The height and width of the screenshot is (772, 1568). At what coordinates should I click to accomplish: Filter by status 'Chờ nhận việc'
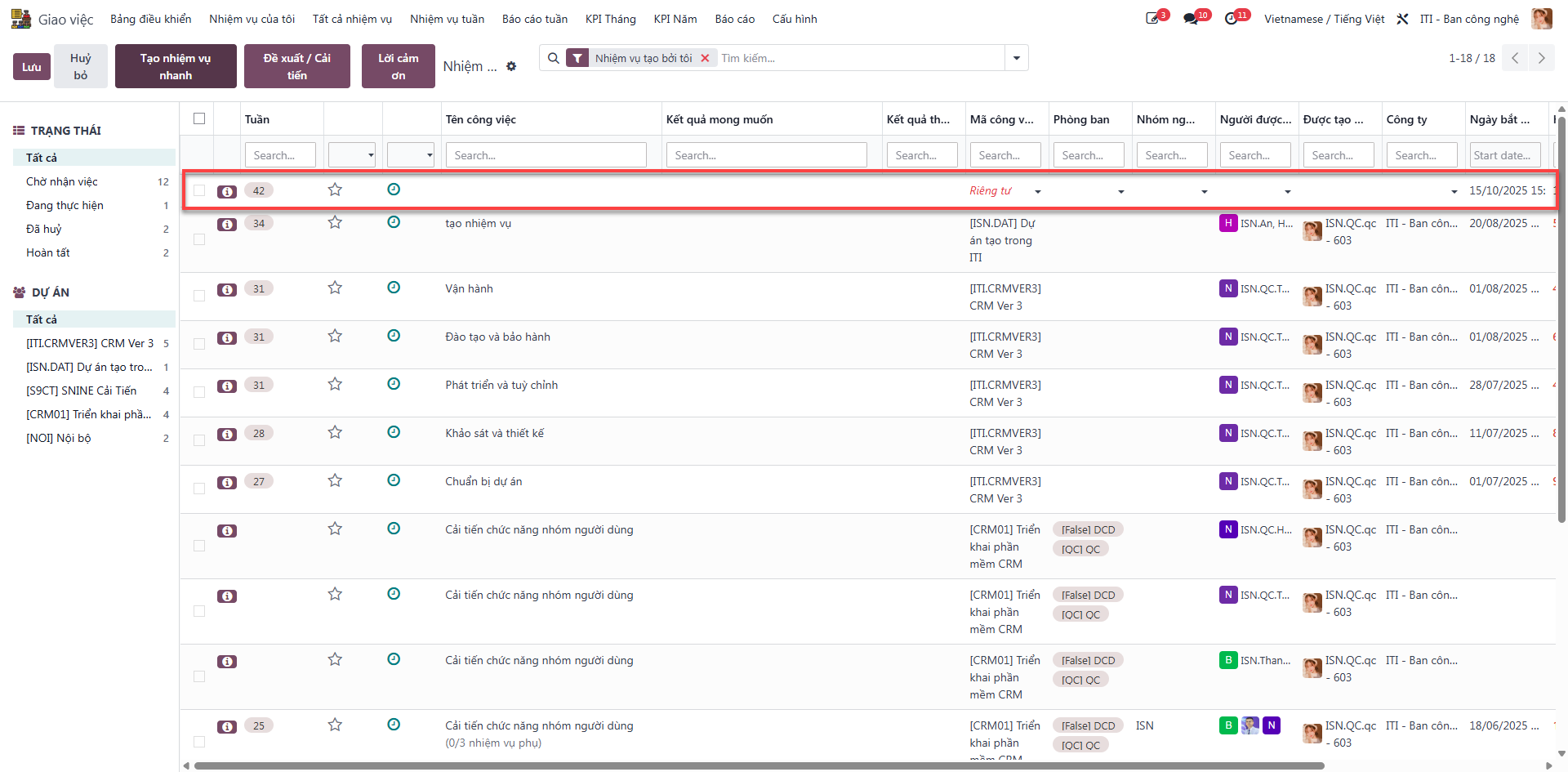(95, 181)
